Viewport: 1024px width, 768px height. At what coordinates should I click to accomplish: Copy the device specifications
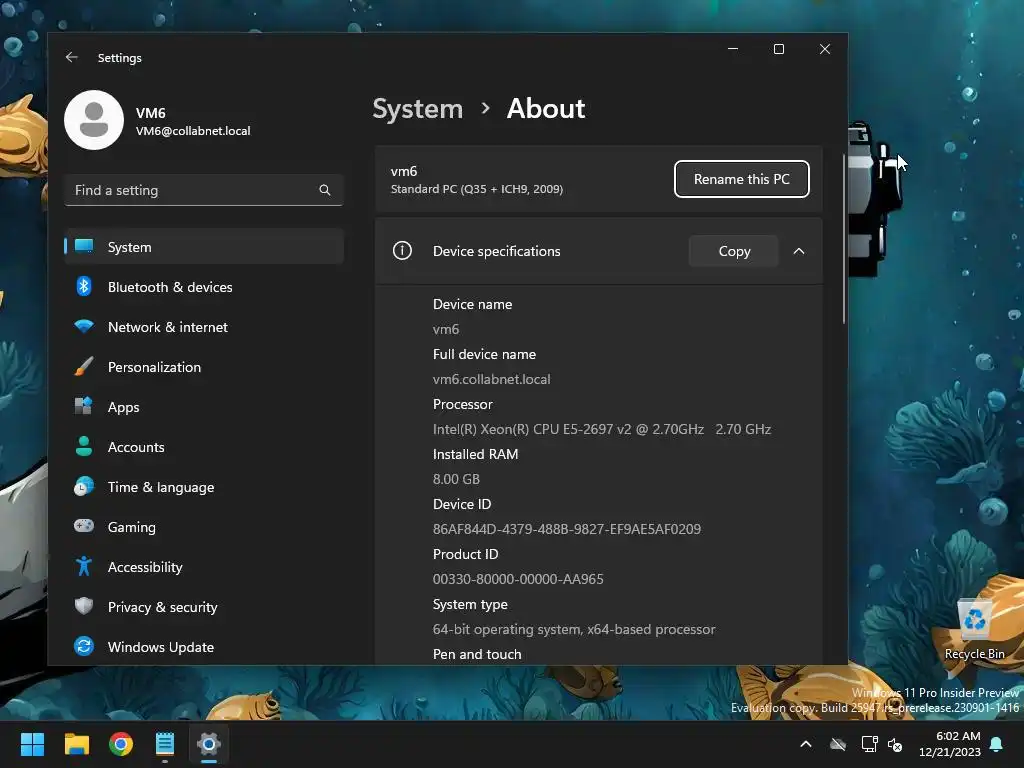pyautogui.click(x=734, y=251)
